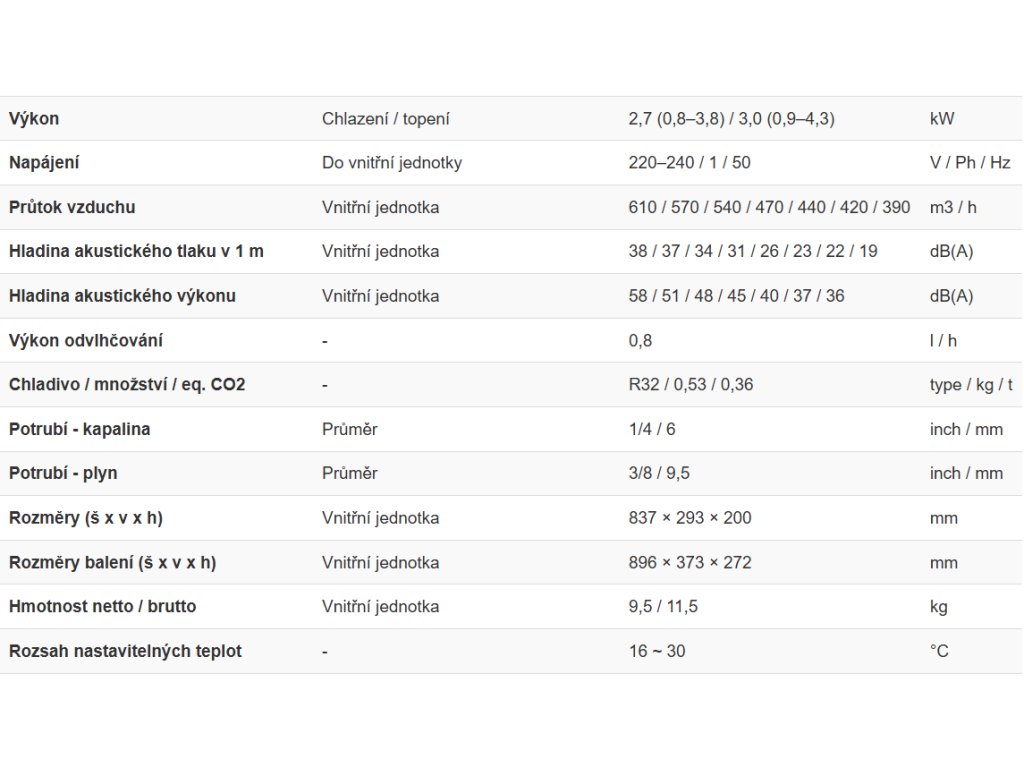Click the "m3 / h" unit cell
Viewport: 1024px width, 768px height.
(953, 208)
